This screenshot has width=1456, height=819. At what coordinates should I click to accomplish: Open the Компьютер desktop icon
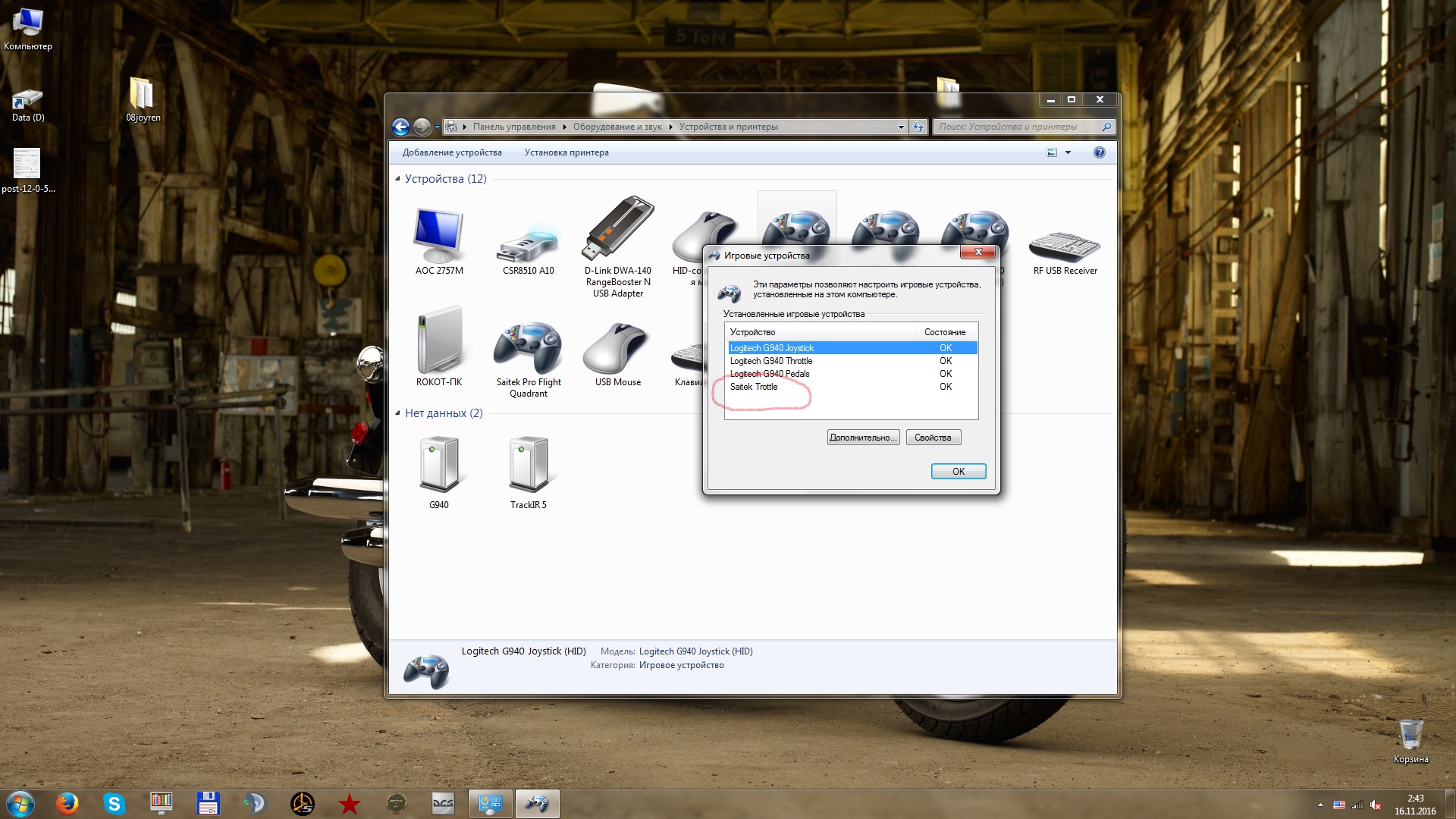click(28, 29)
